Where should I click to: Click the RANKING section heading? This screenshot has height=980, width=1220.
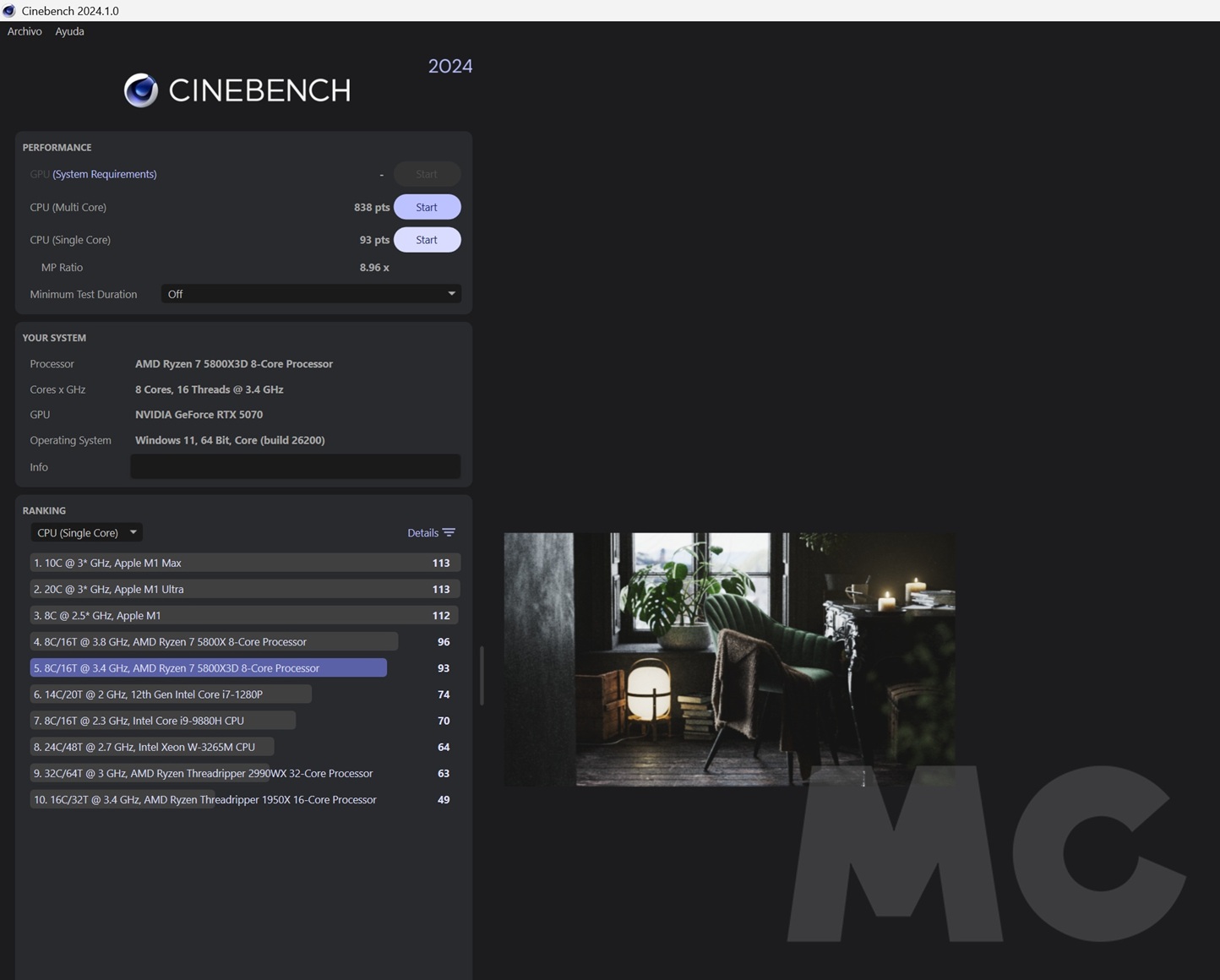pos(44,510)
